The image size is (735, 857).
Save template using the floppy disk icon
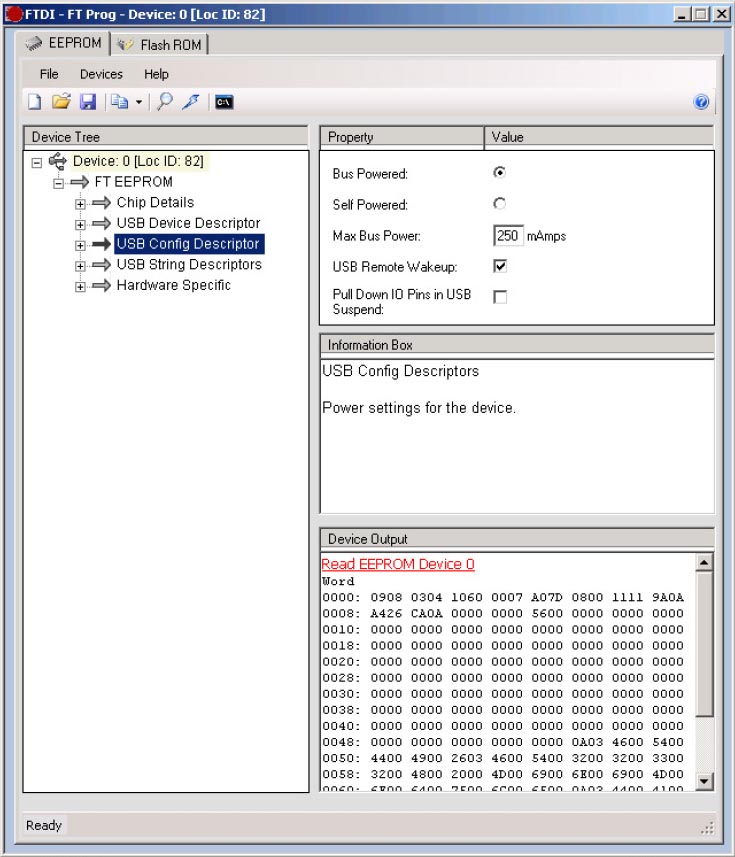point(88,102)
